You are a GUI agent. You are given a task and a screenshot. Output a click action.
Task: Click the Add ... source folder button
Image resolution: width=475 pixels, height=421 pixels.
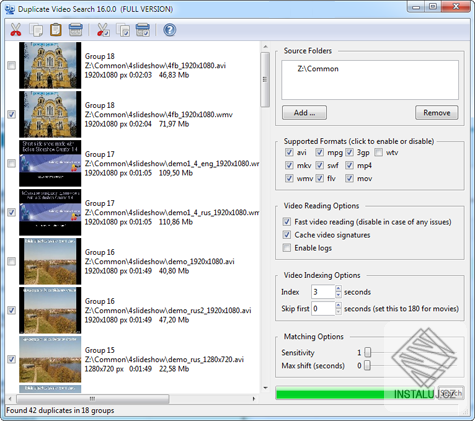[304, 113]
